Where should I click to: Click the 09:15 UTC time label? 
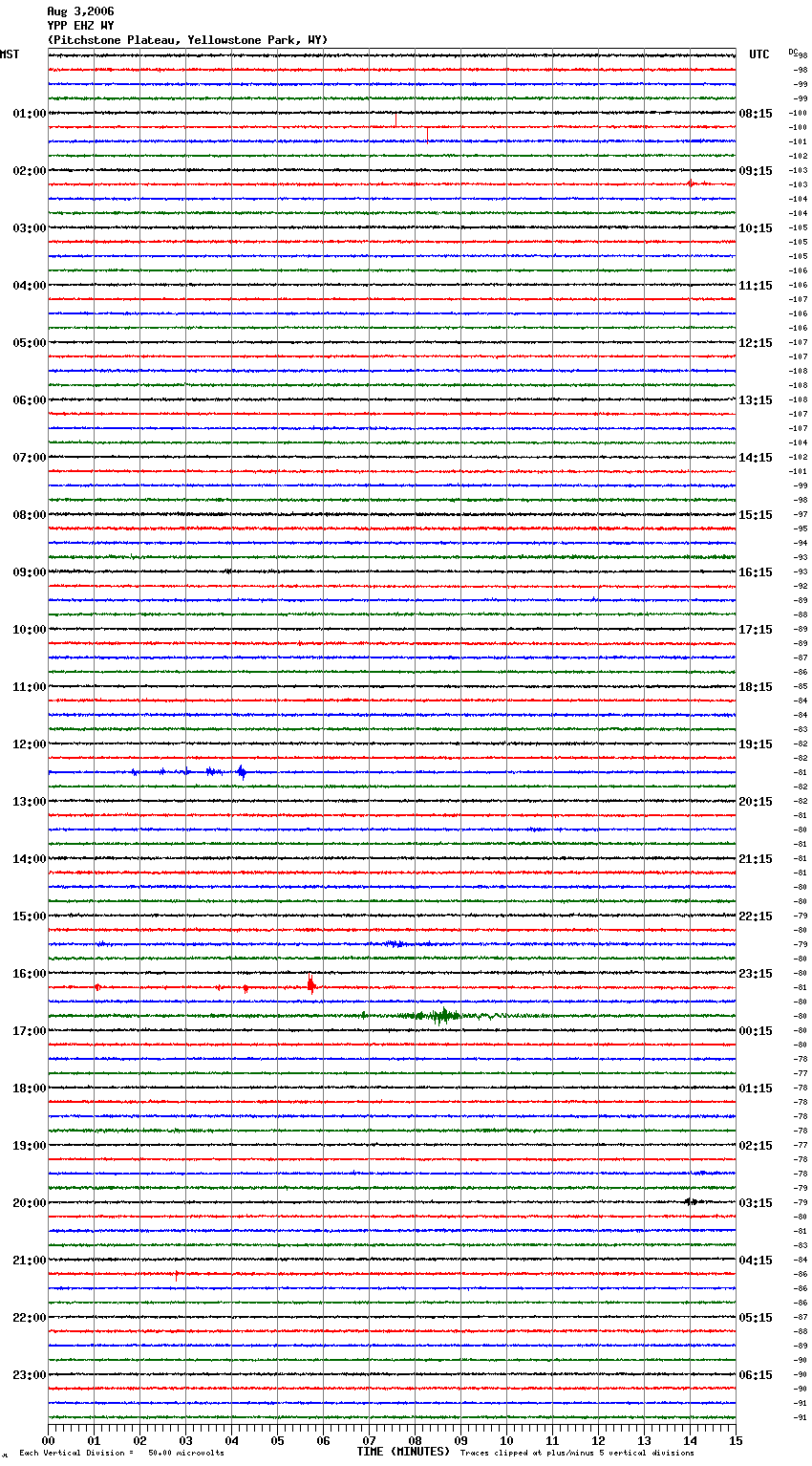pos(756,171)
